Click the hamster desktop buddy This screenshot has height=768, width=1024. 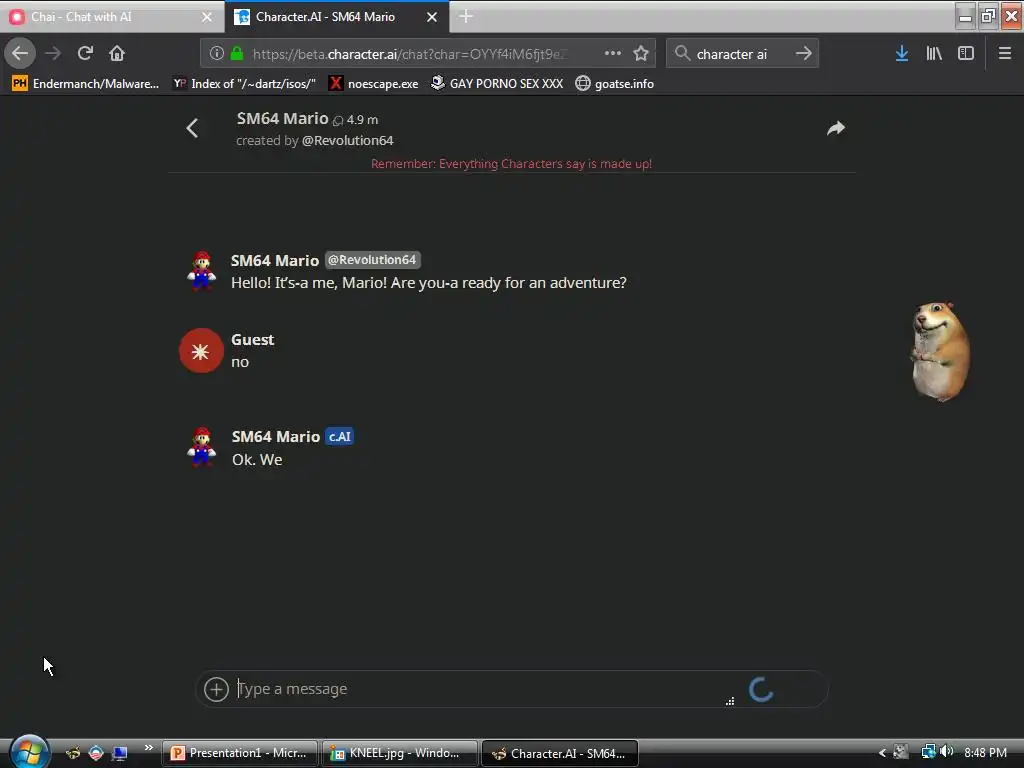(940, 351)
